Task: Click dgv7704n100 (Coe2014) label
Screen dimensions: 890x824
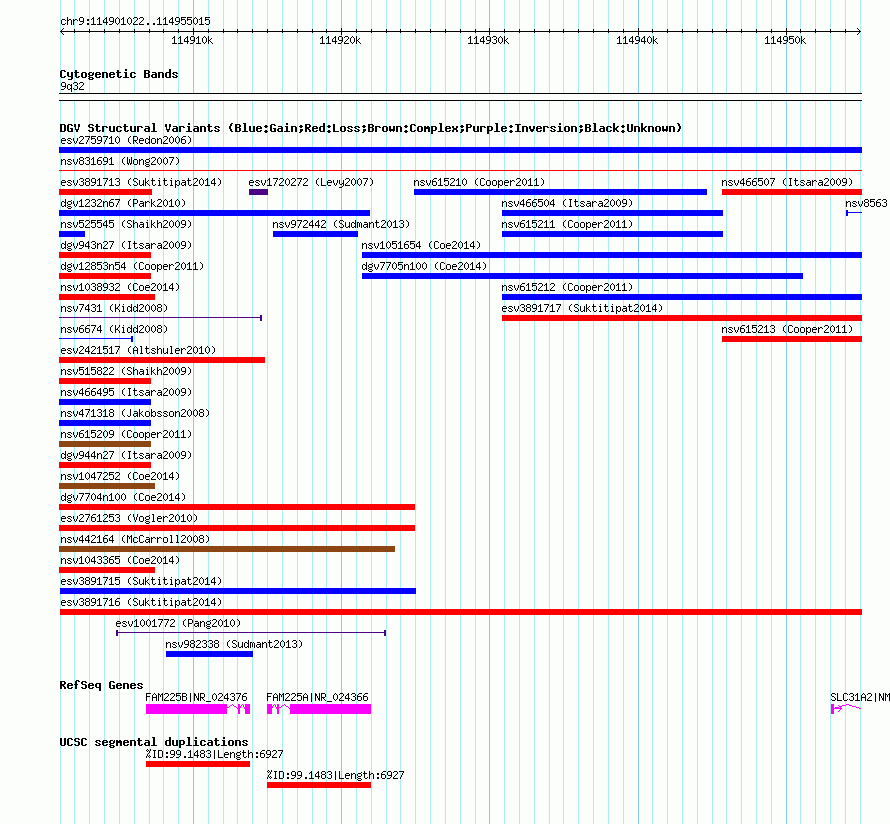Action: [x=123, y=497]
